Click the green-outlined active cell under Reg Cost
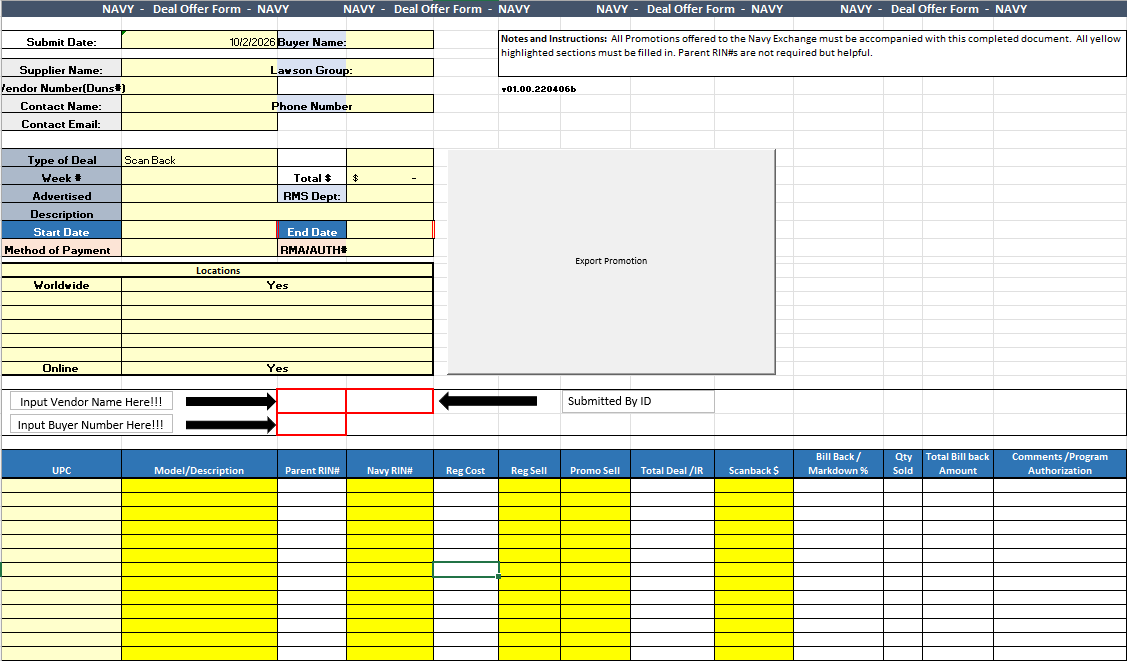Image resolution: width=1127 pixels, height=661 pixels. pyautogui.click(x=466, y=570)
